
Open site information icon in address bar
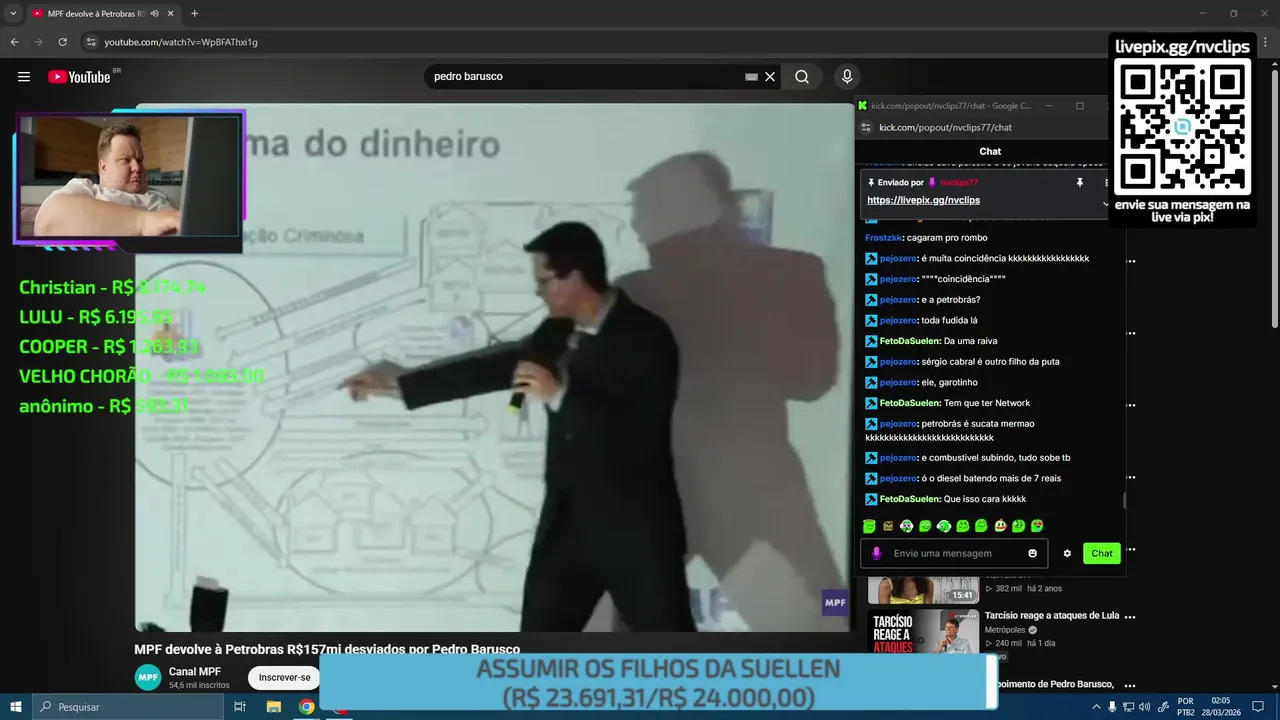click(91, 42)
